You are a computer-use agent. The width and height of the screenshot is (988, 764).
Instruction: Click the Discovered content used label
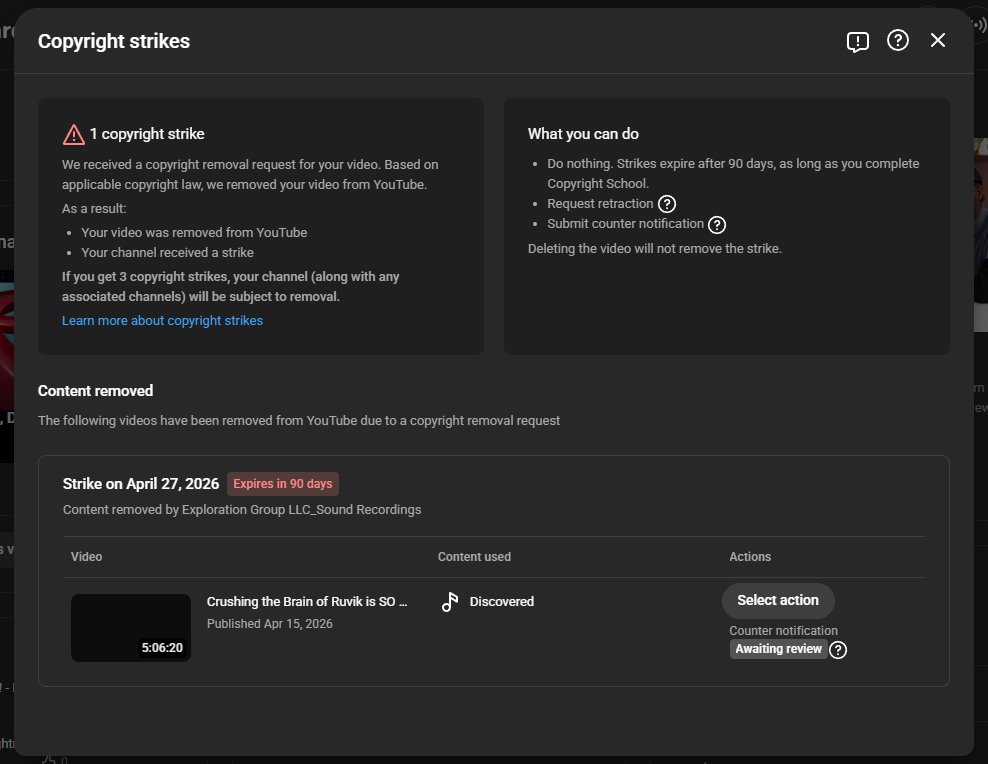tap(502, 602)
